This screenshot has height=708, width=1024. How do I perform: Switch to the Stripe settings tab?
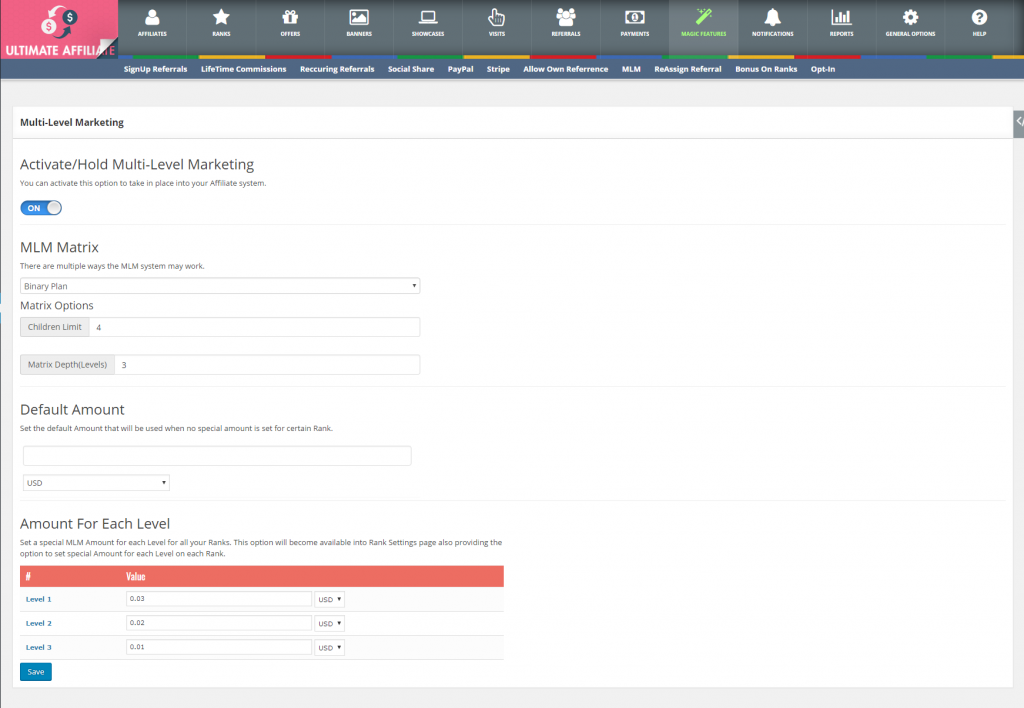click(497, 69)
